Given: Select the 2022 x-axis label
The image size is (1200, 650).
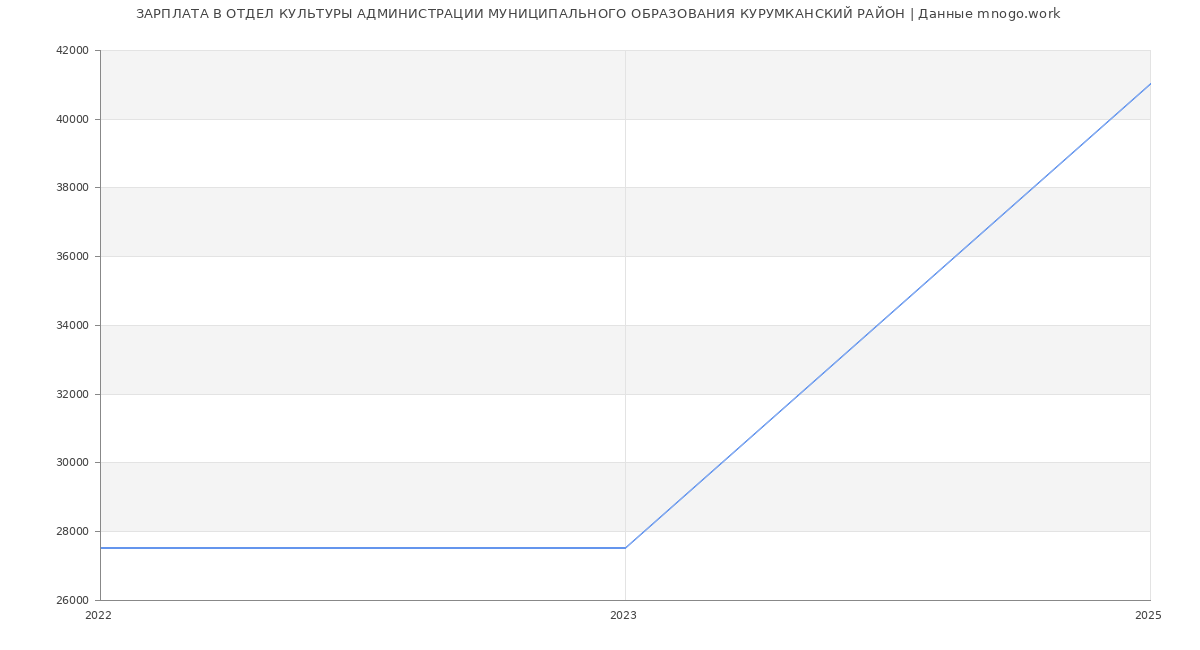Looking at the screenshot, I should (x=99, y=616).
